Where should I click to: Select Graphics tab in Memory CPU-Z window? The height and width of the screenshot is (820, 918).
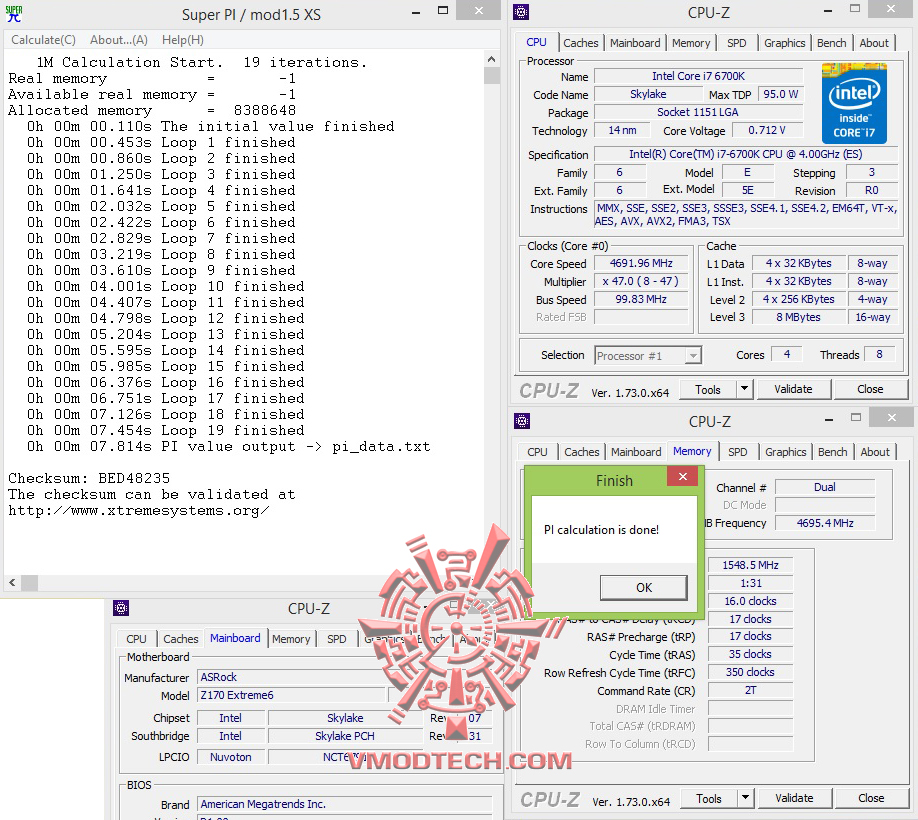786,452
